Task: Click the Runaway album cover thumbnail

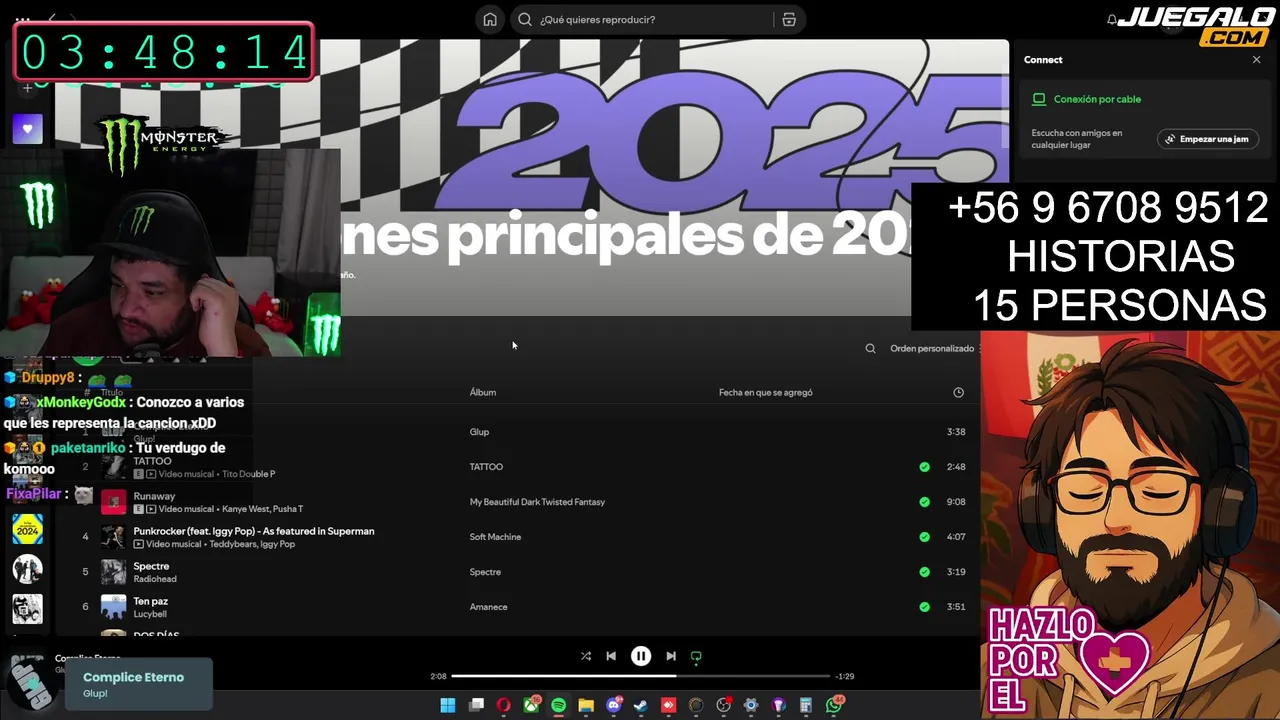Action: pyautogui.click(x=114, y=502)
